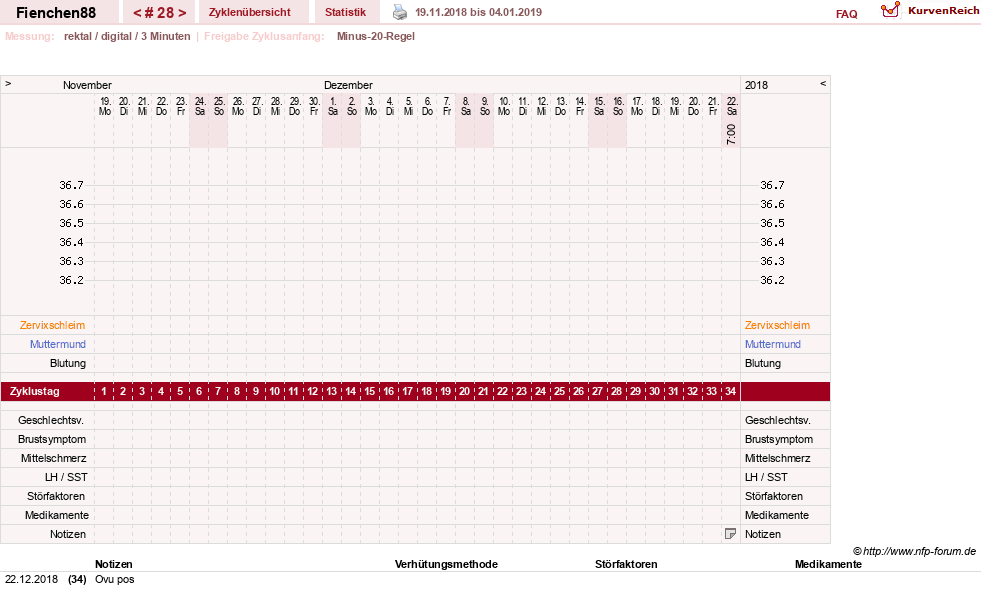Image resolution: width=981 pixels, height=603 pixels.
Task: Click the 16. So date column header
Action: pos(618,106)
